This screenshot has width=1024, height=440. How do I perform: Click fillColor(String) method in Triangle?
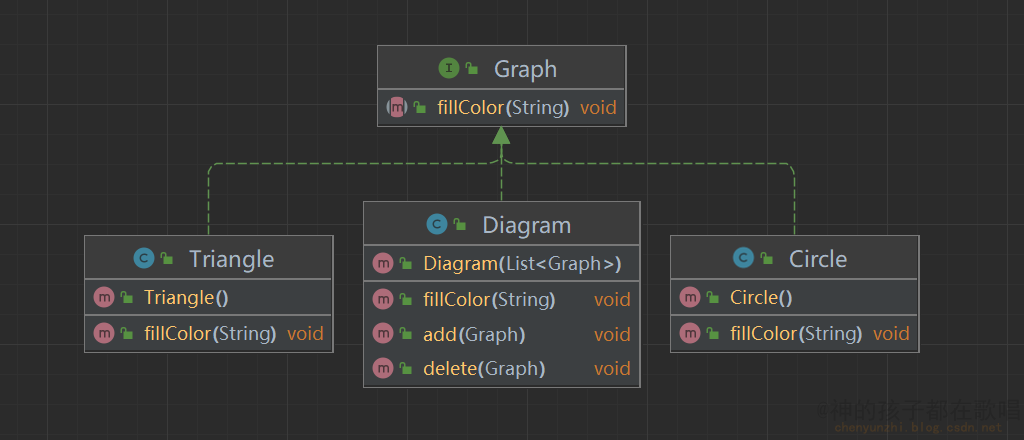209,334
